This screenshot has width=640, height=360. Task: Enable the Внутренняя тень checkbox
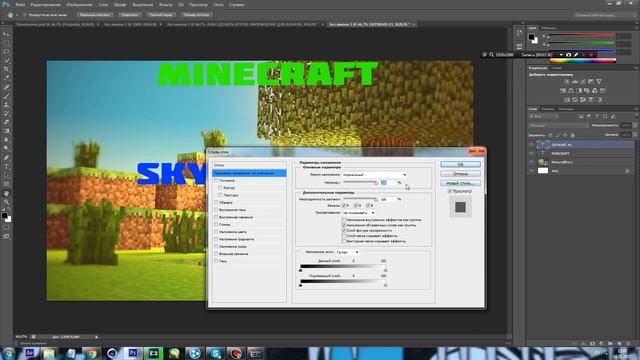(x=216, y=210)
